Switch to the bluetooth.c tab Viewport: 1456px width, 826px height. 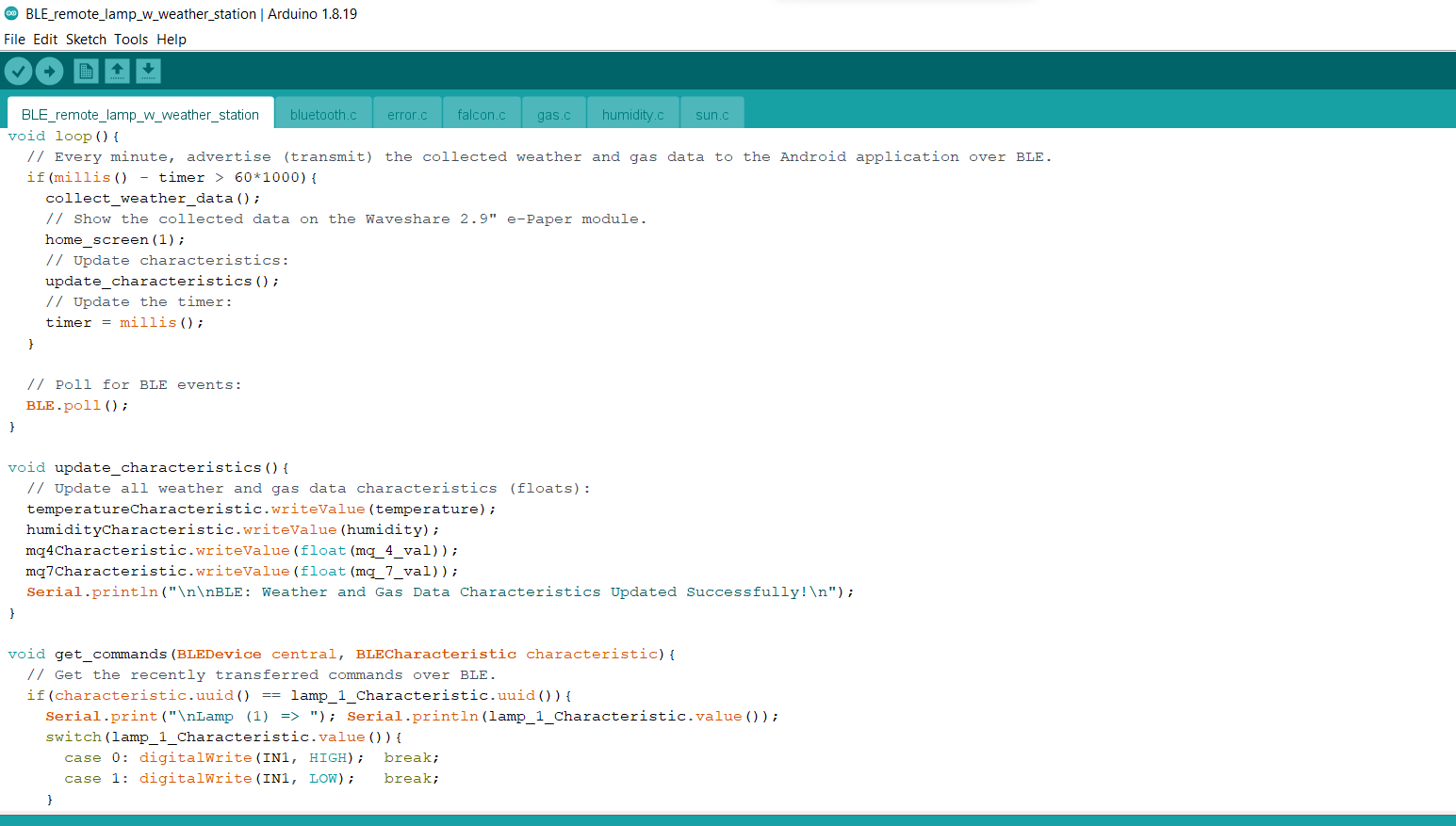pos(323,113)
